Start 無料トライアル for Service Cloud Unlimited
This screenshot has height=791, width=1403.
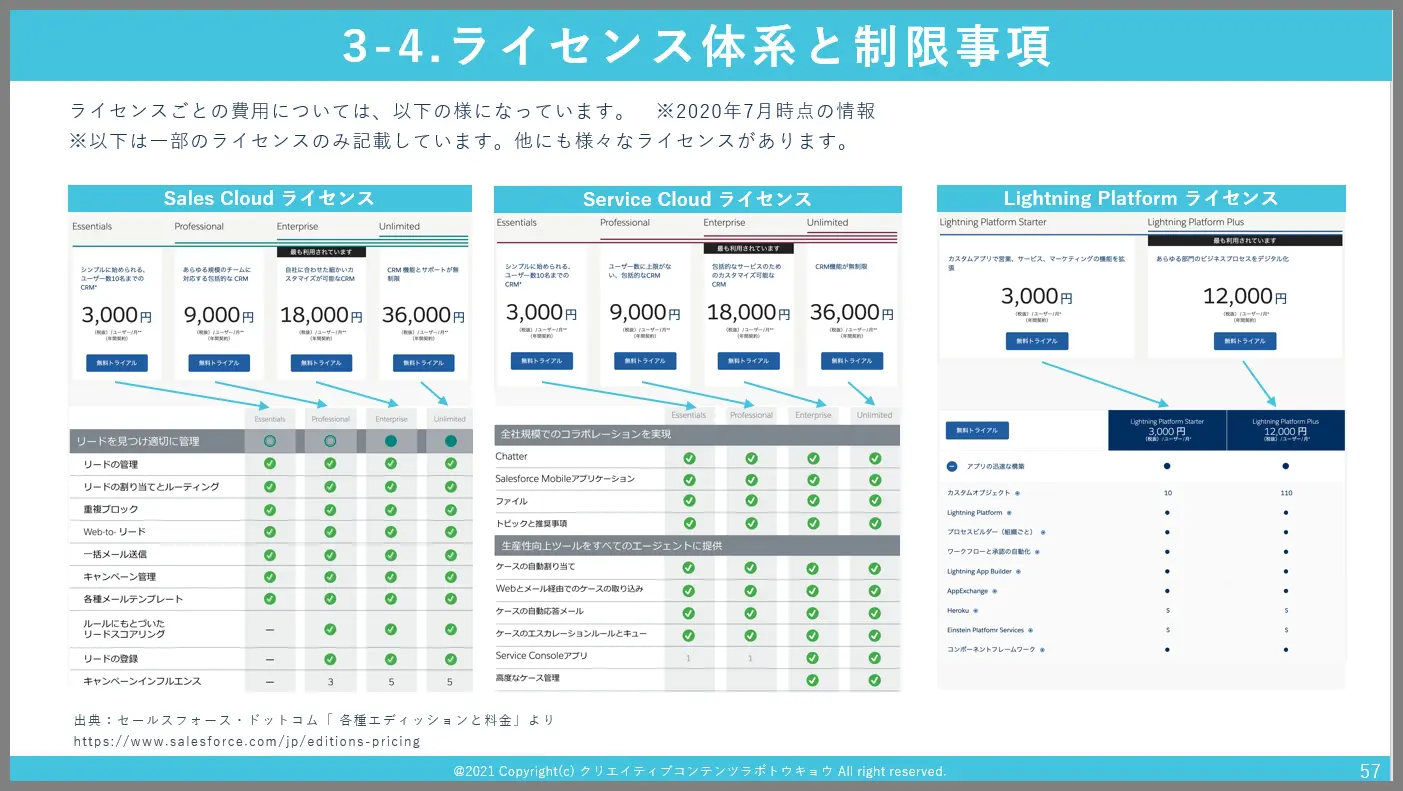(x=852, y=361)
